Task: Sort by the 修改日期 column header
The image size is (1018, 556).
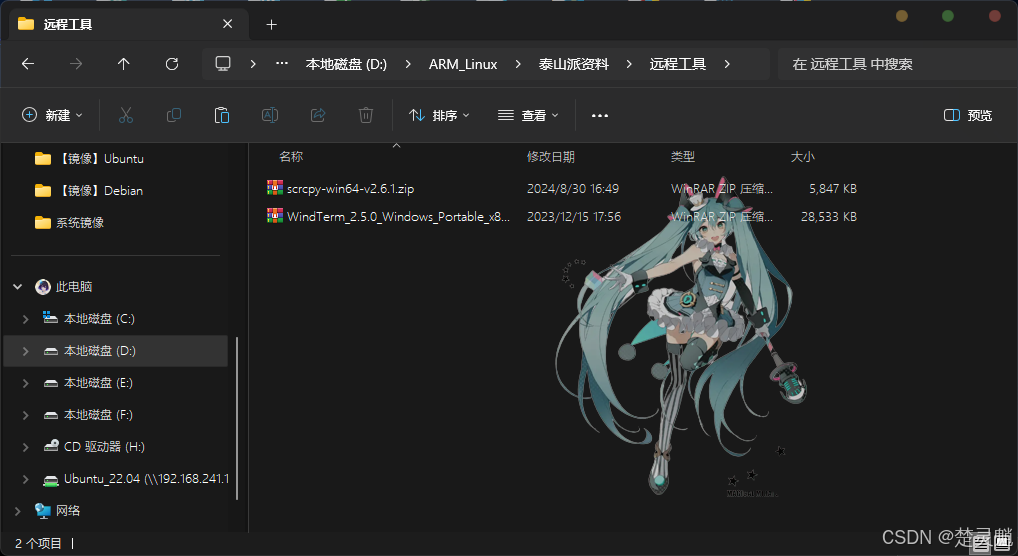Action: click(551, 157)
